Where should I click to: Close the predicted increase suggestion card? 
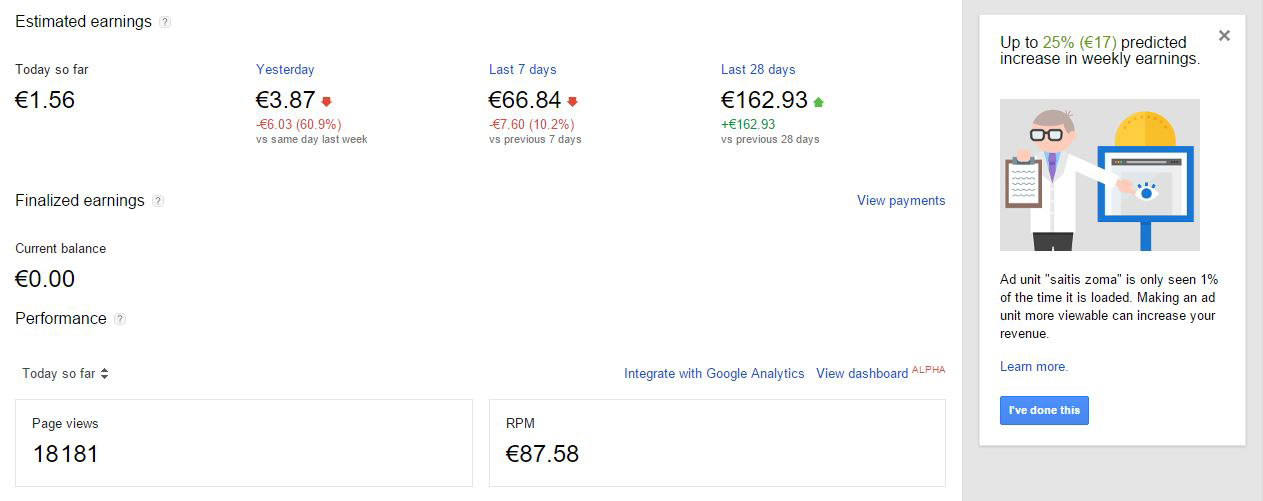pos(1224,36)
